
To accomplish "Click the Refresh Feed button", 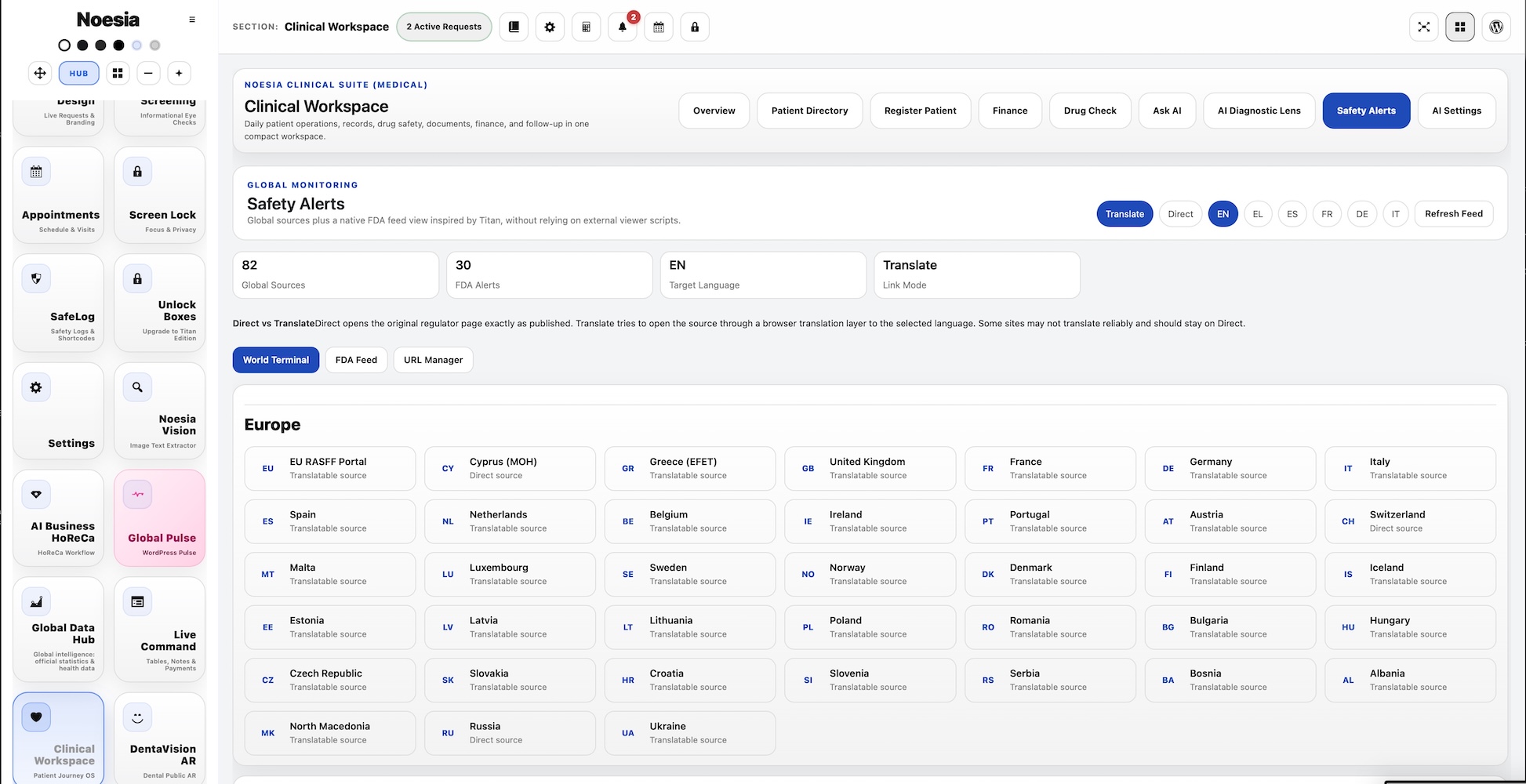I will tap(1454, 214).
